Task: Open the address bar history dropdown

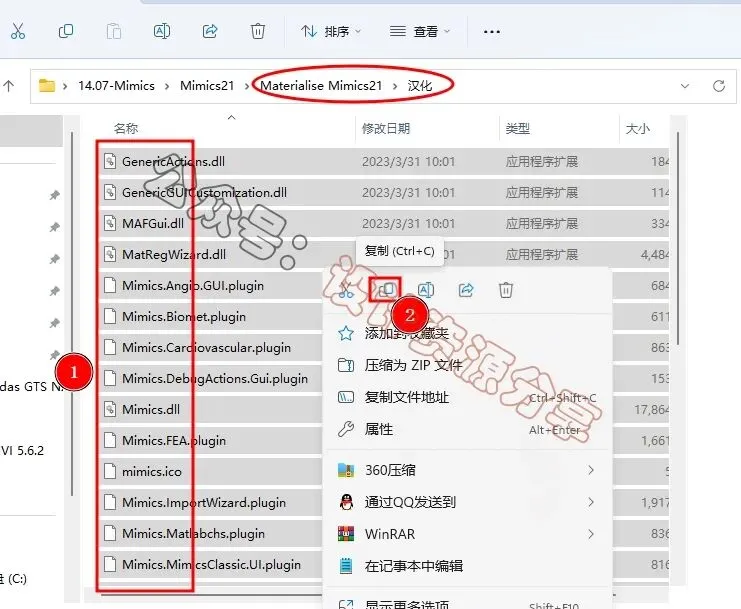Action: coord(685,86)
